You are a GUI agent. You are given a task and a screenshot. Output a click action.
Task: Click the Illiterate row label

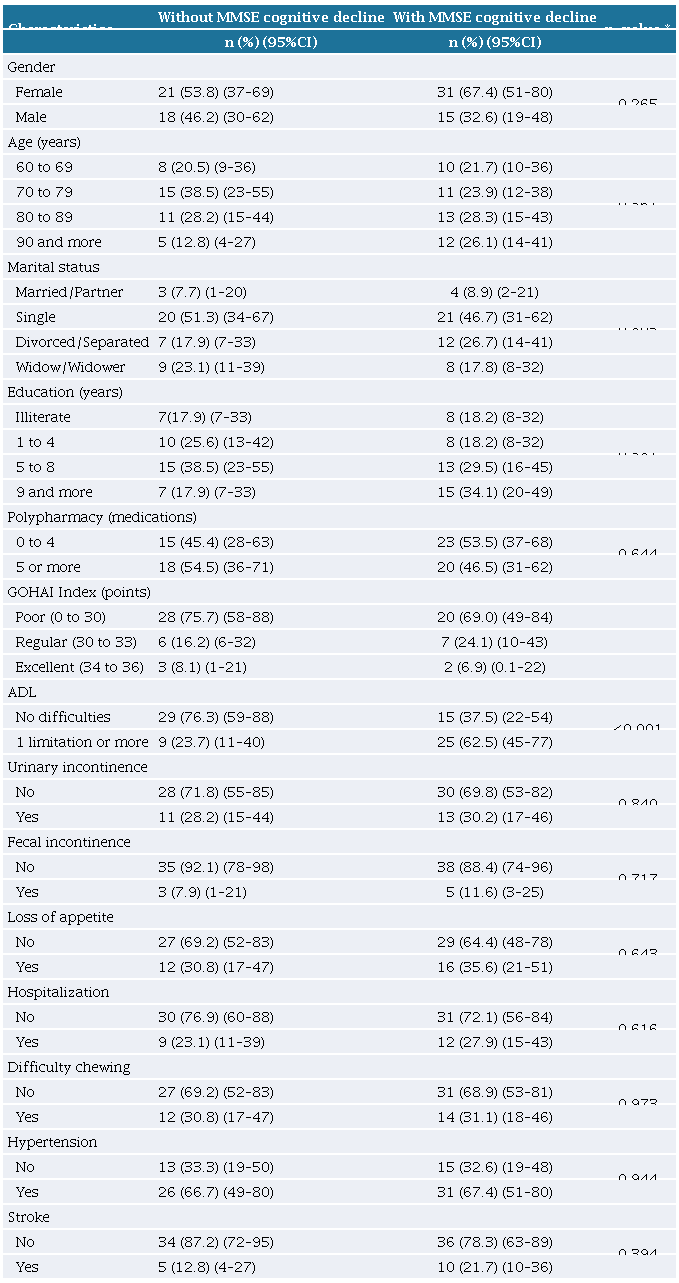pos(43,417)
